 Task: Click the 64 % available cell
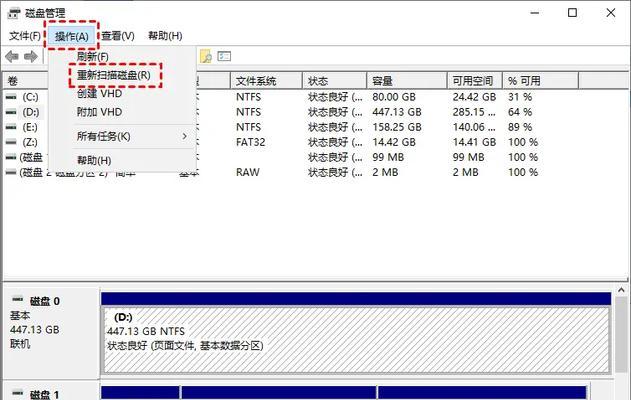point(520,112)
